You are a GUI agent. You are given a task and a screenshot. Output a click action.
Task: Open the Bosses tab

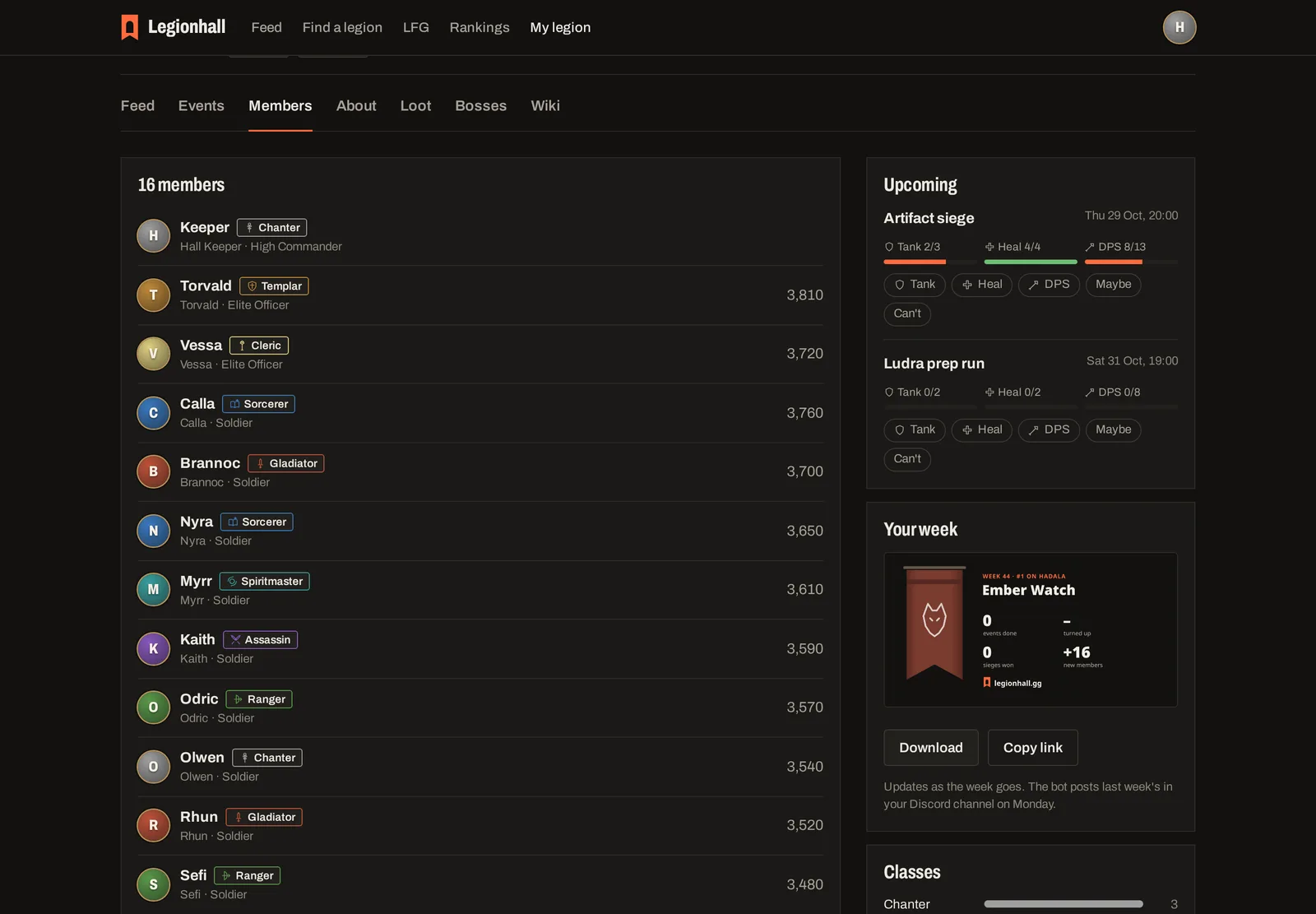click(x=481, y=106)
